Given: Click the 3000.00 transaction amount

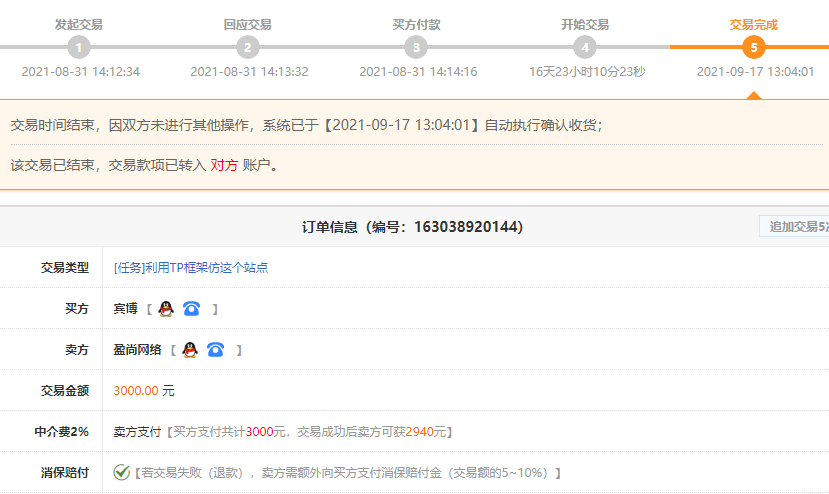Looking at the screenshot, I should (136, 391).
